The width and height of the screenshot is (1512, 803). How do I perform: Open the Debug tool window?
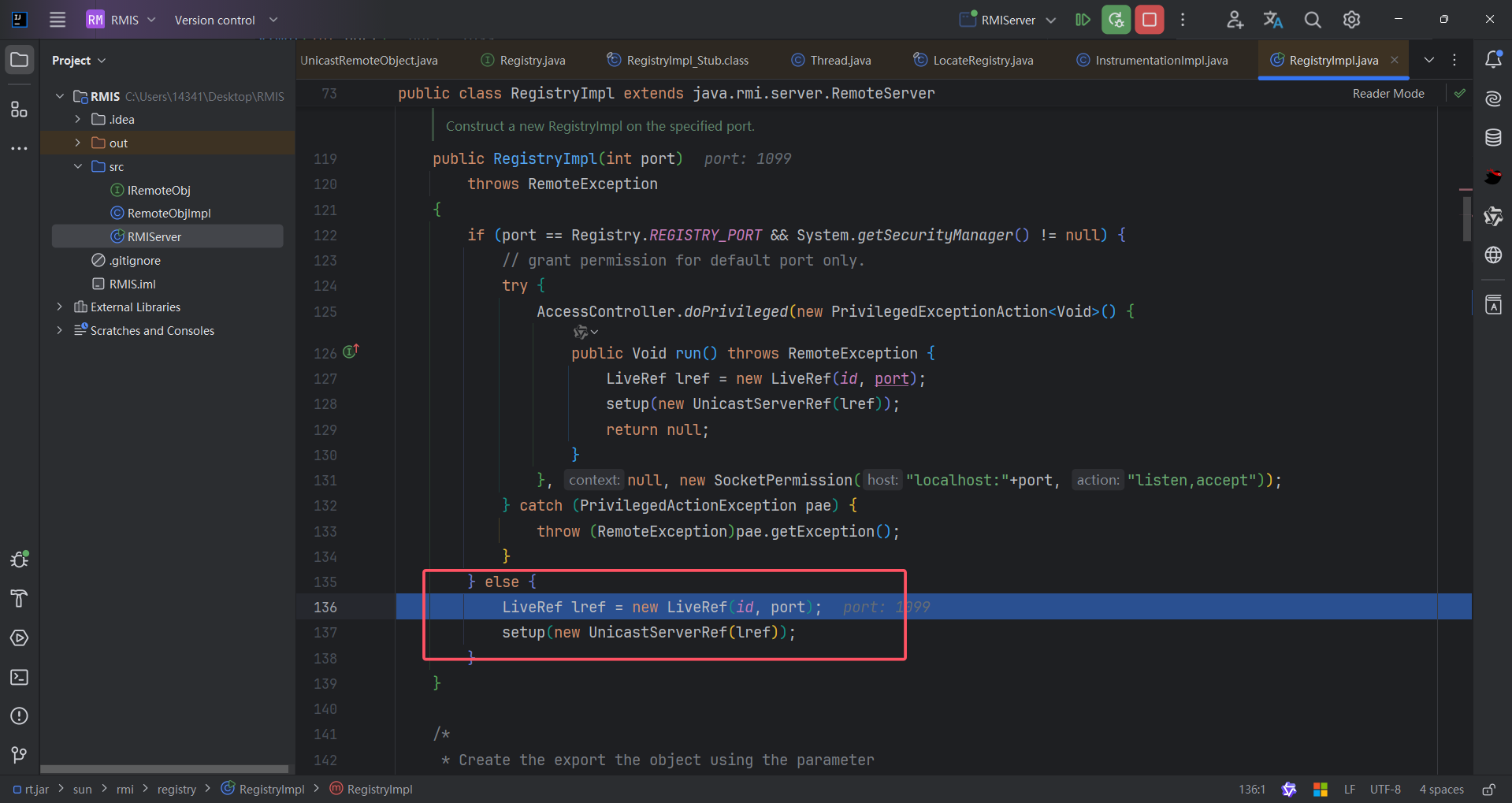20,559
